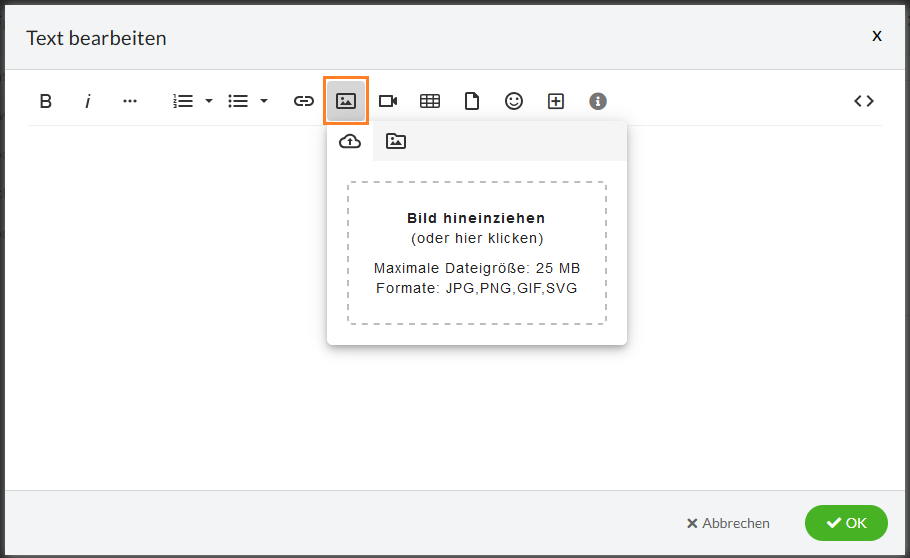Confirm with the green OK button
Screen dimensions: 910x558
(x=846, y=523)
